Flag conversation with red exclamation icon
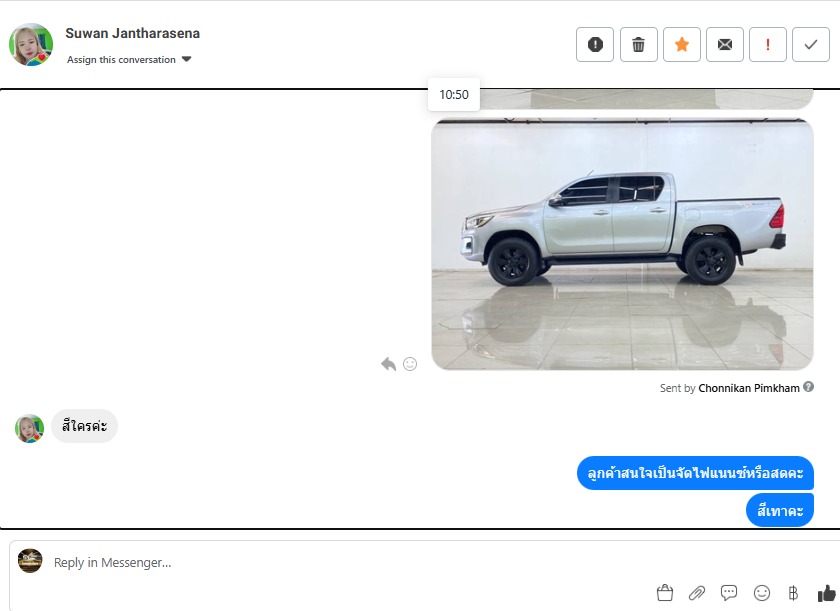This screenshot has width=840, height=611. click(x=768, y=44)
